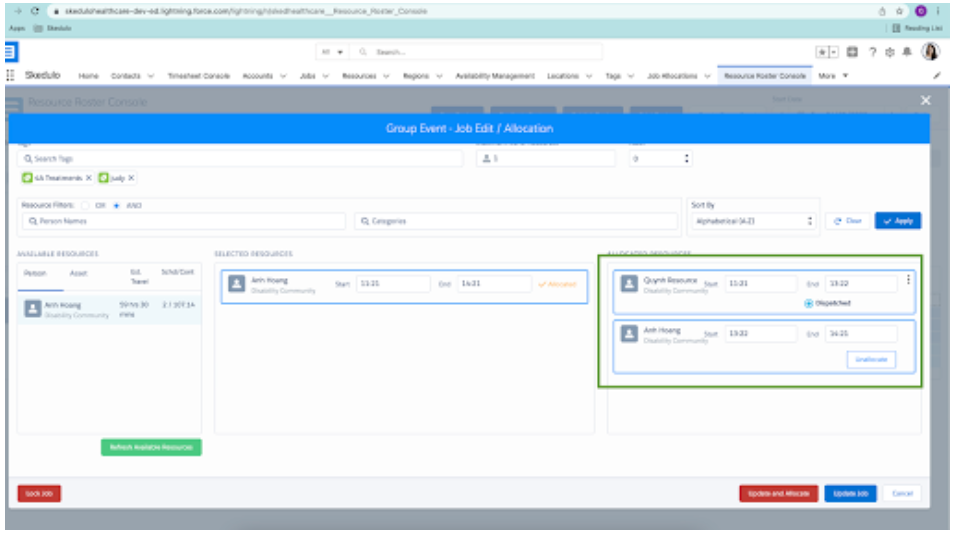Expand the Accounts nav dropdown chevron
The image size is (953, 533).
pos(283,76)
